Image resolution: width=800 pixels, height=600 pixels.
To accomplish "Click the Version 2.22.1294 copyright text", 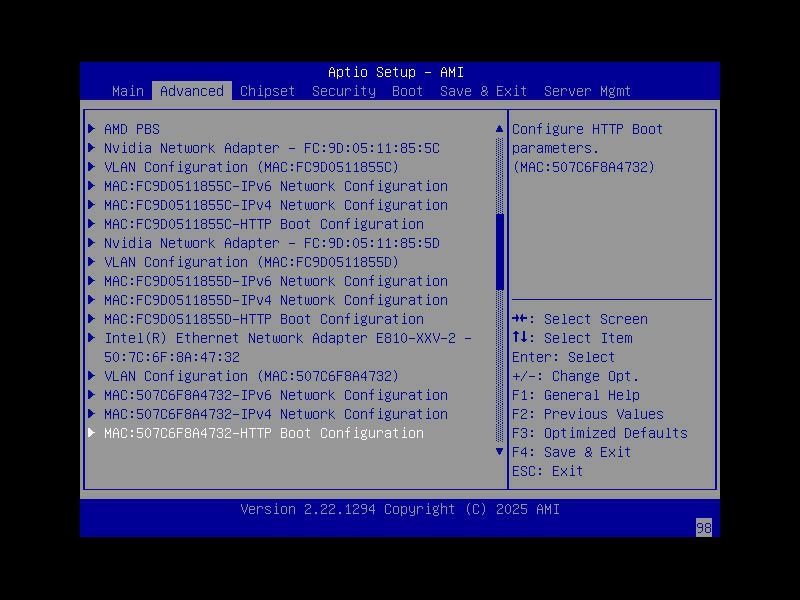I will point(400,509).
